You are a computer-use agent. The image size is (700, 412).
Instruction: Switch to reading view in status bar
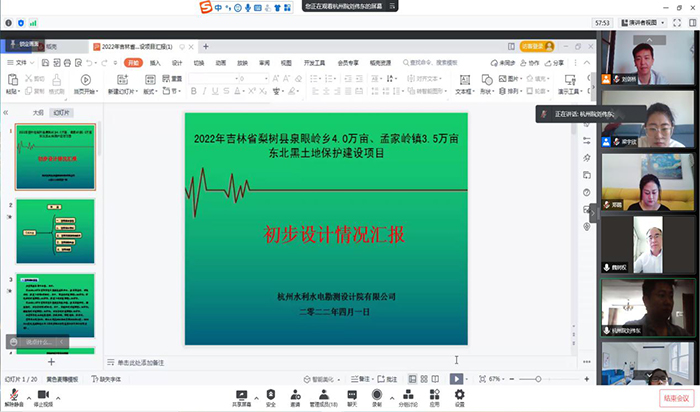[435, 379]
